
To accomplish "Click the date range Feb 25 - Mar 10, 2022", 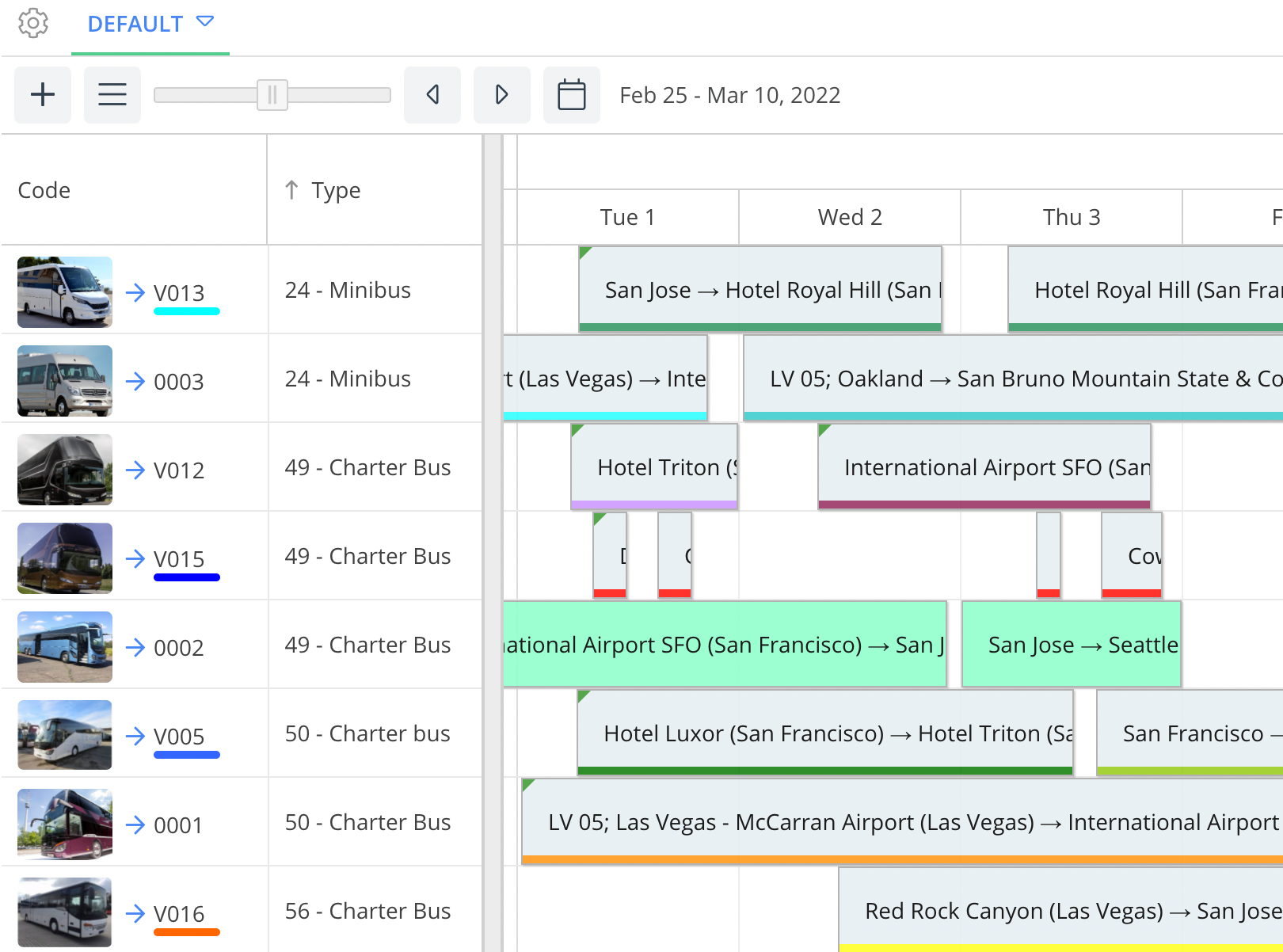I will pyautogui.click(x=730, y=95).
